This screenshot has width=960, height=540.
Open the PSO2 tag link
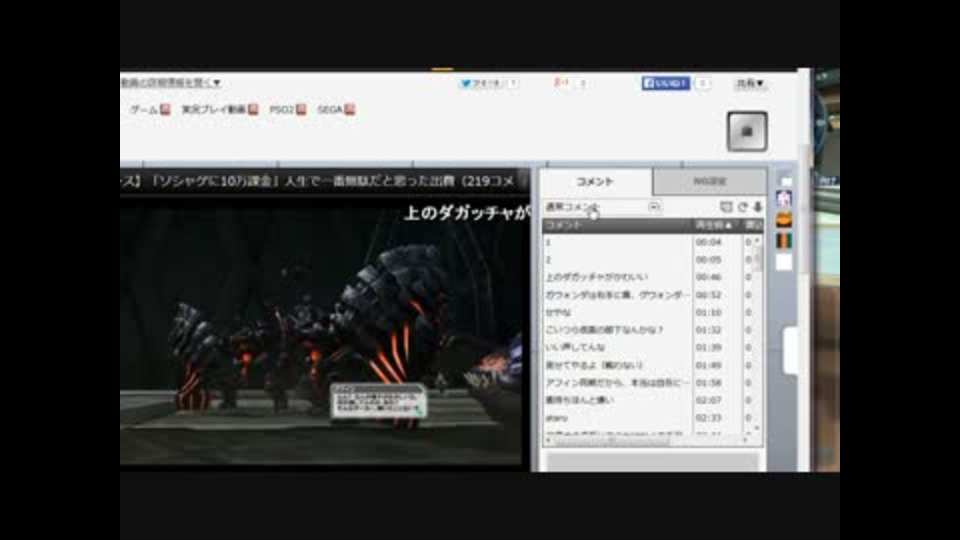[282, 110]
